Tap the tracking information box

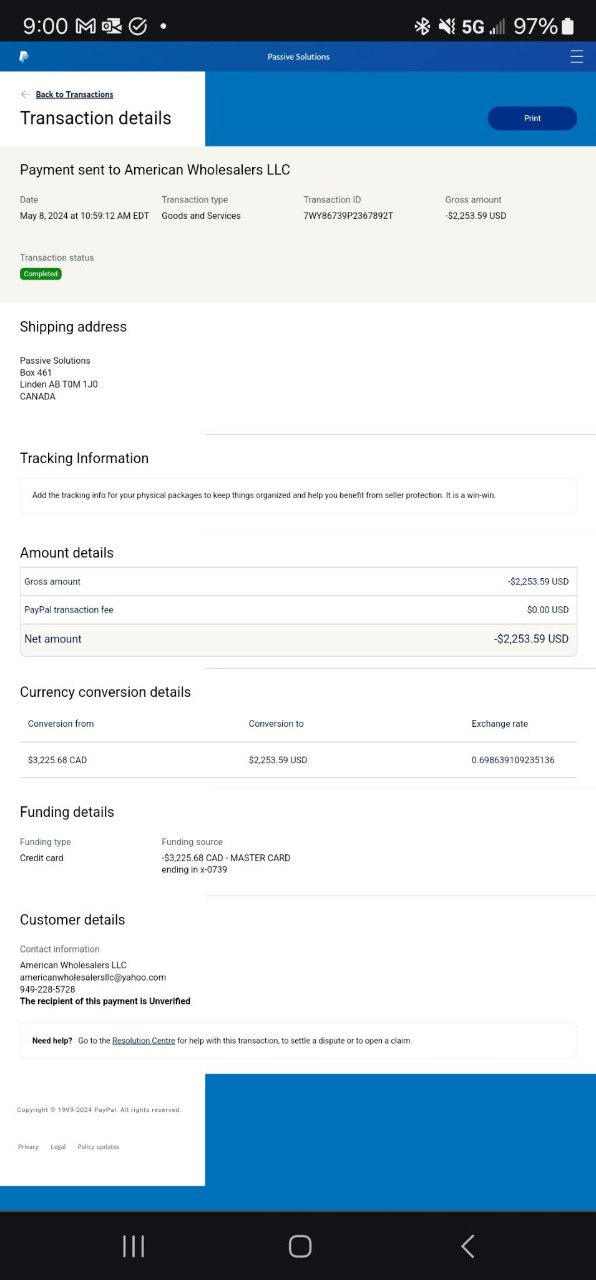tap(298, 496)
